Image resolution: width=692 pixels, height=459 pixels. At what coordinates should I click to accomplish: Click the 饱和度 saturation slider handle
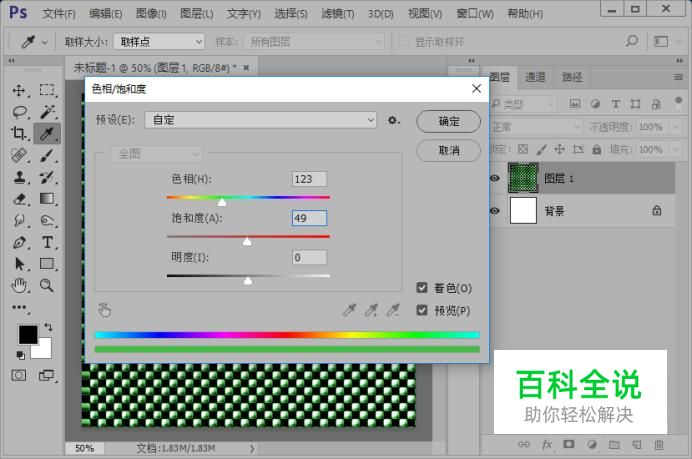(247, 241)
